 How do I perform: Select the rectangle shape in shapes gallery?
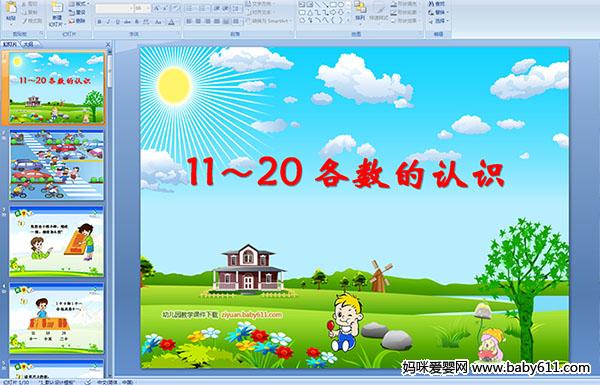click(333, 4)
